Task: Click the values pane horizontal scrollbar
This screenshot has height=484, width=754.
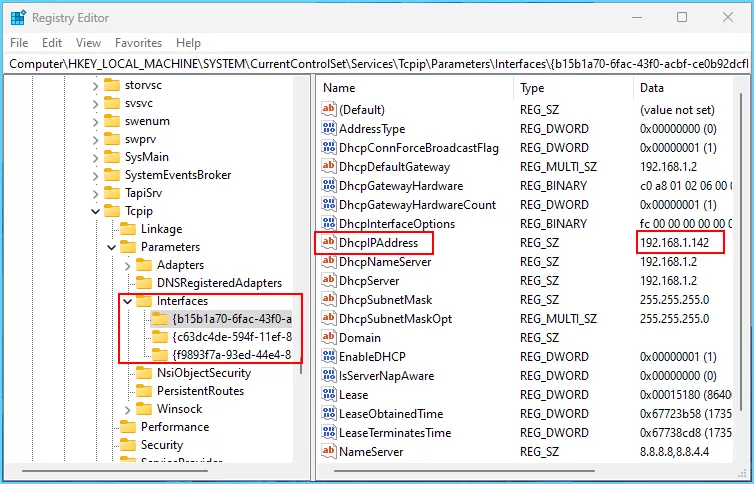Action: (465, 471)
